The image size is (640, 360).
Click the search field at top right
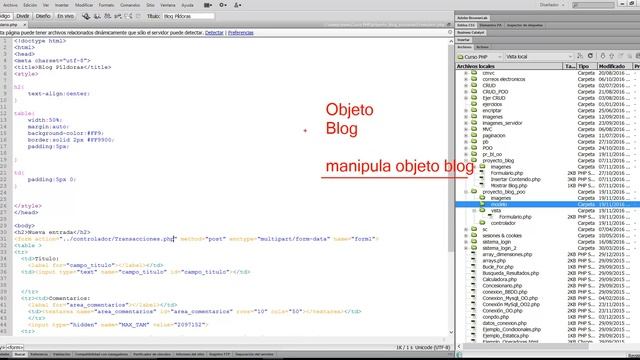tap(593, 5)
